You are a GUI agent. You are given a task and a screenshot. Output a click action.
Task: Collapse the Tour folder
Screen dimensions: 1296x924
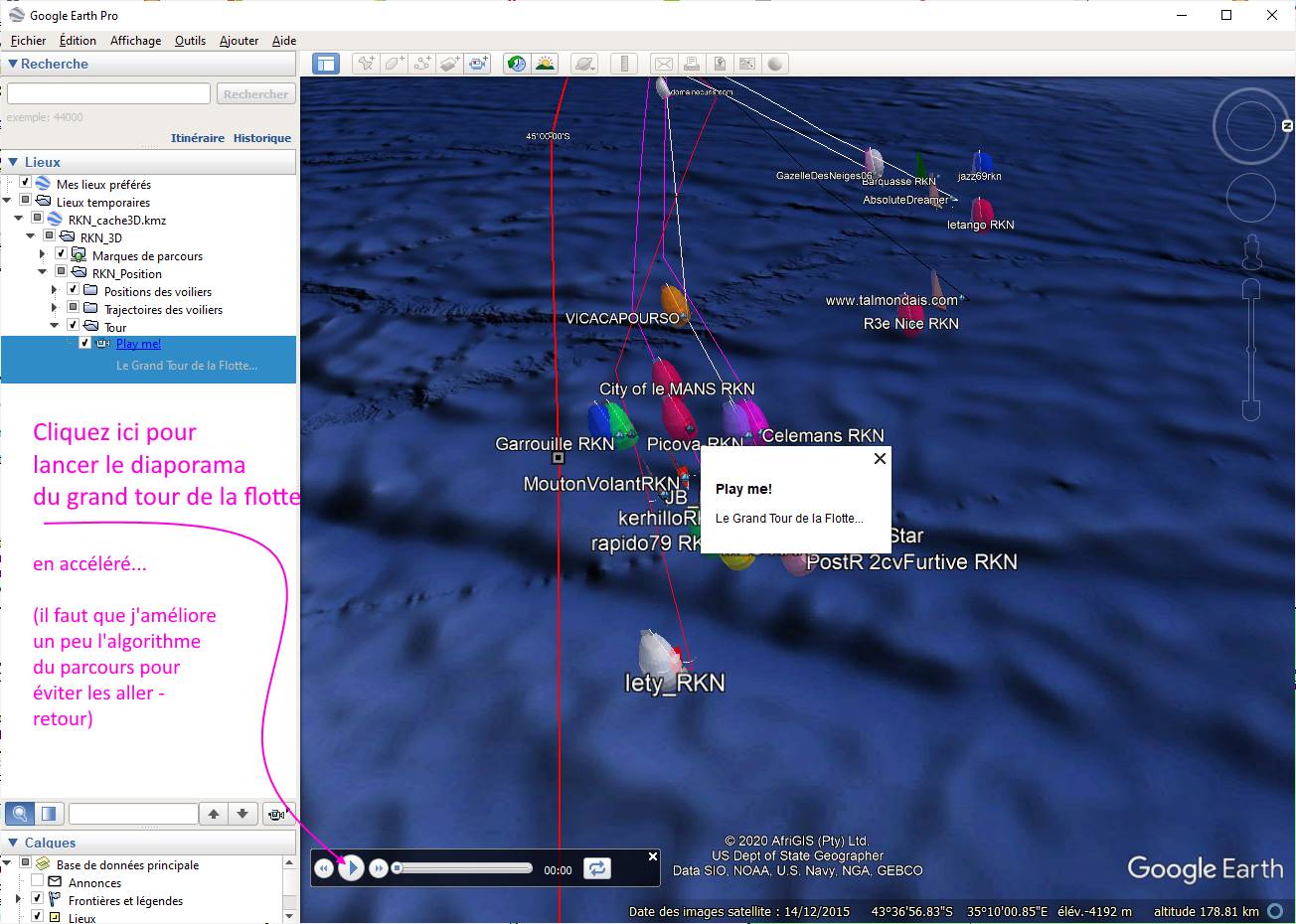click(x=55, y=326)
